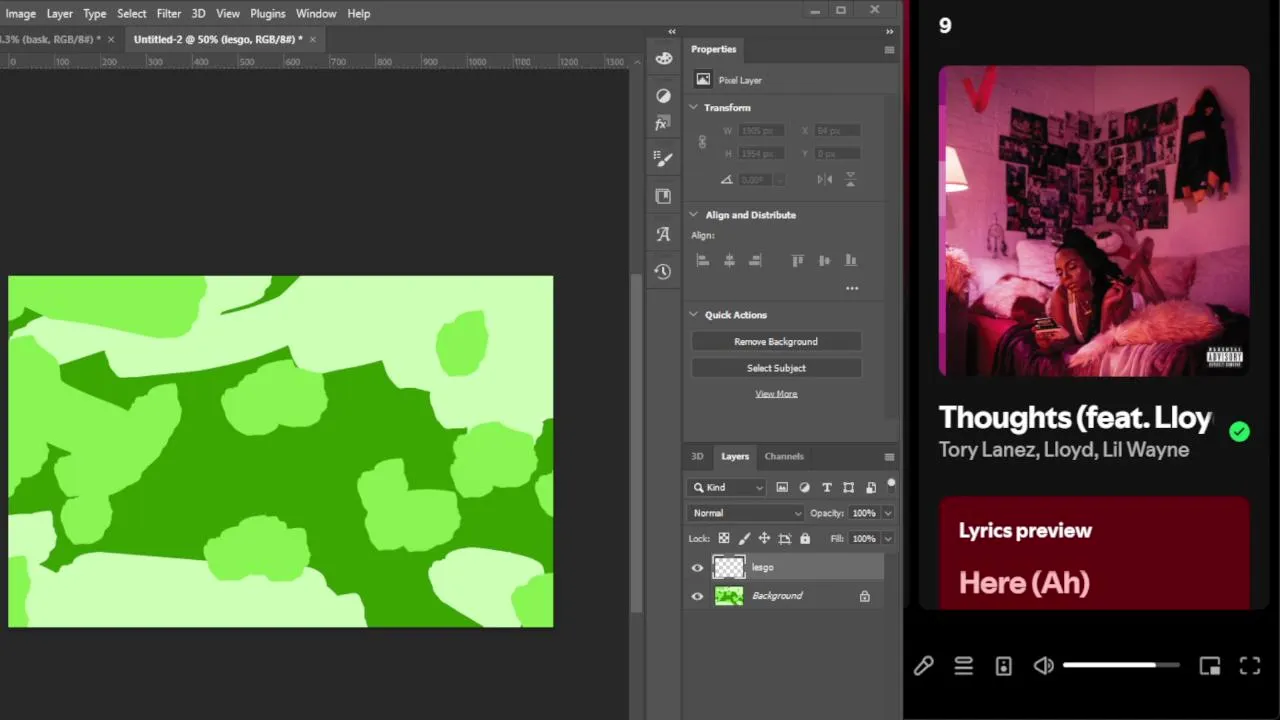The width and height of the screenshot is (1280, 720).
Task: Align vertical centers
Action: (x=824, y=260)
